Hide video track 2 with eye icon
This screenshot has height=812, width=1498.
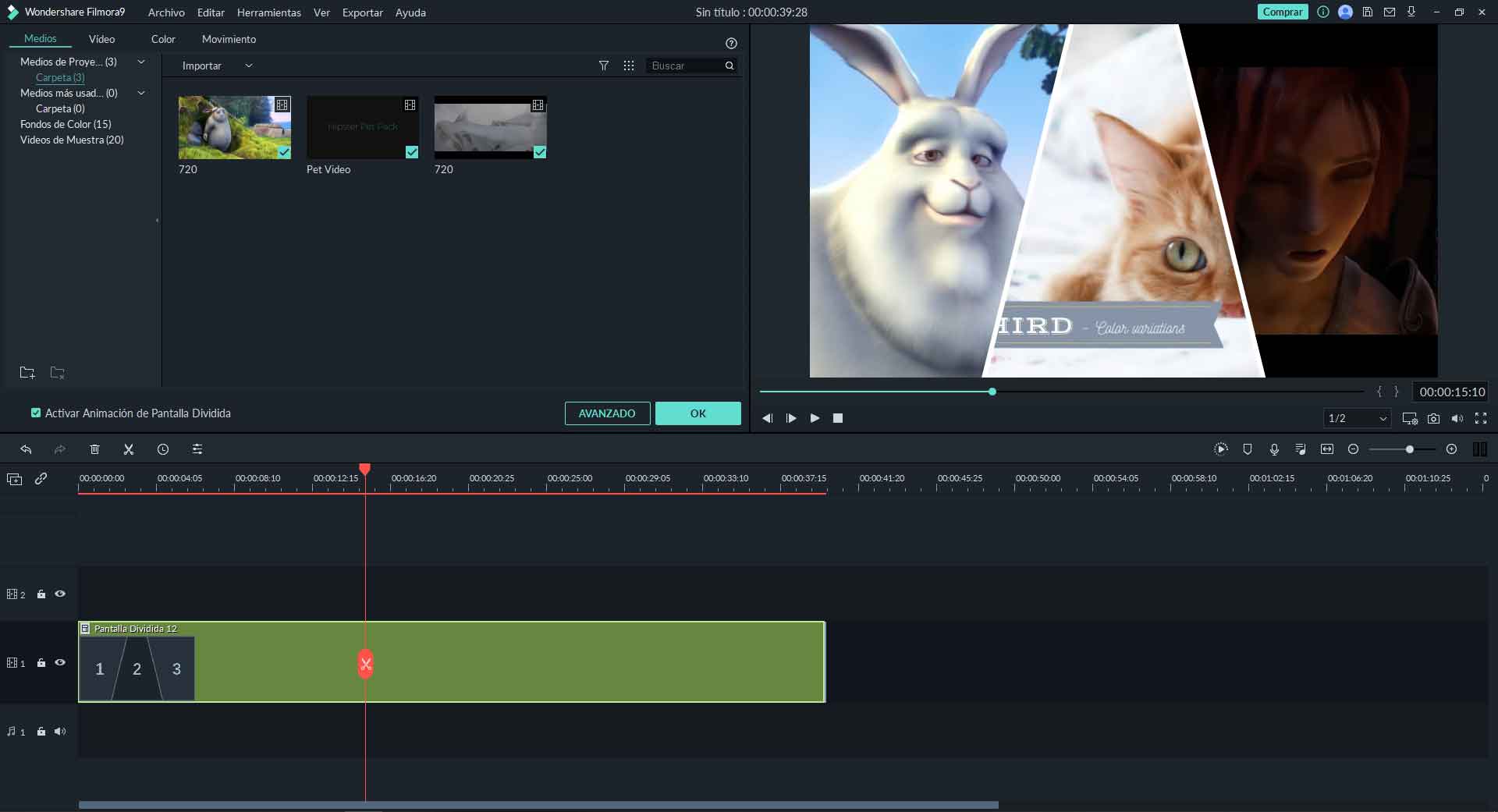[x=60, y=594]
